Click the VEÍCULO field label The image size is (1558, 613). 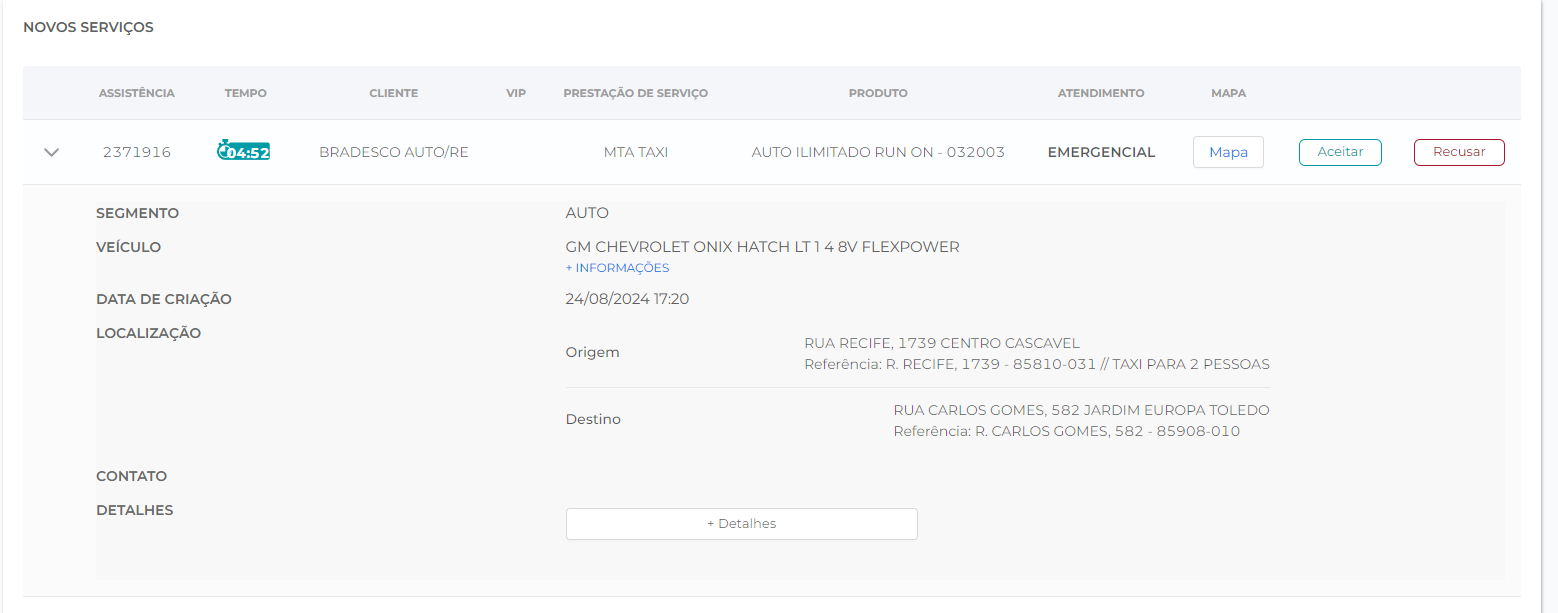point(129,247)
